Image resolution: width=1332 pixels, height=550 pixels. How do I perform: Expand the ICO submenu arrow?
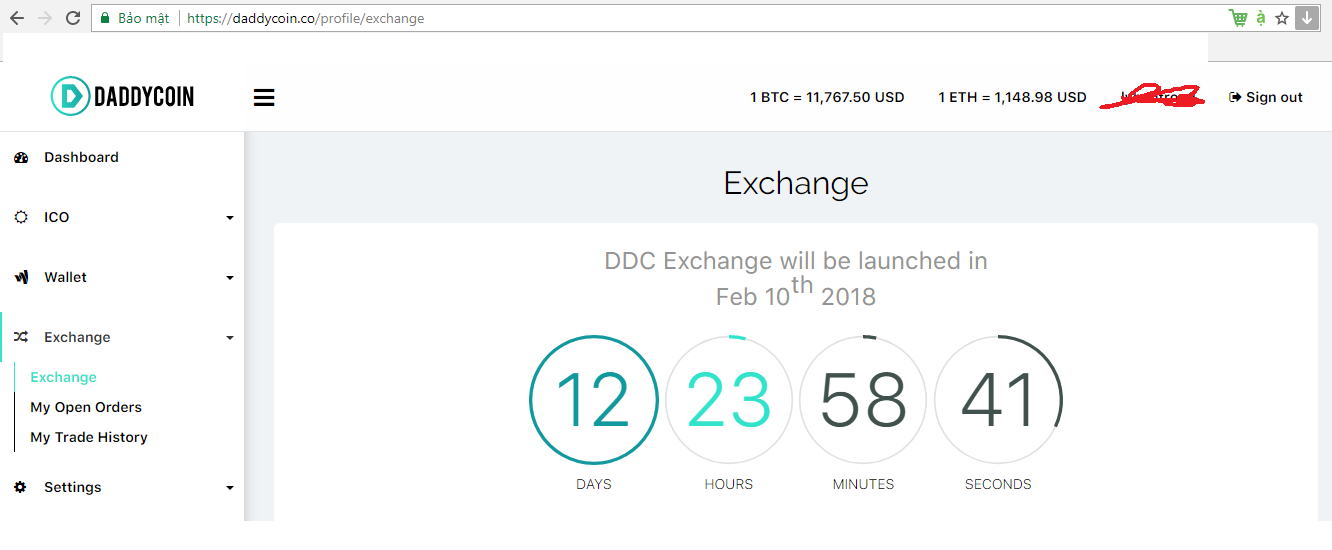[x=230, y=218]
